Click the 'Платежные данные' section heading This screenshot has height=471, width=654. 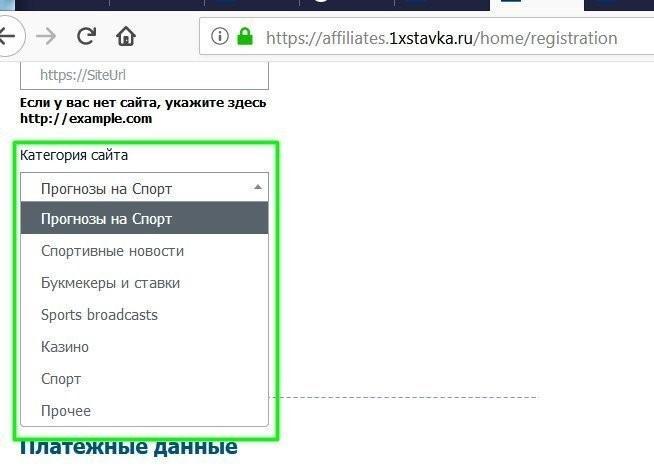pyautogui.click(x=128, y=448)
